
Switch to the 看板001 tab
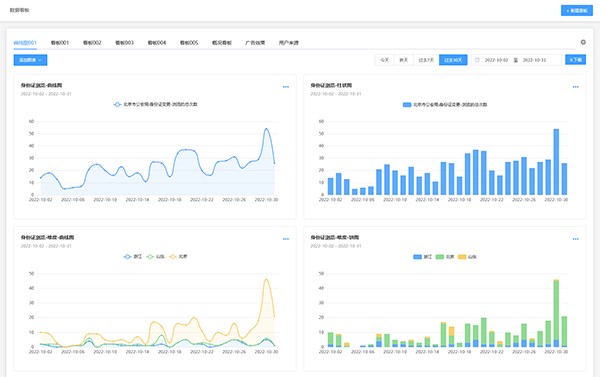click(60, 42)
